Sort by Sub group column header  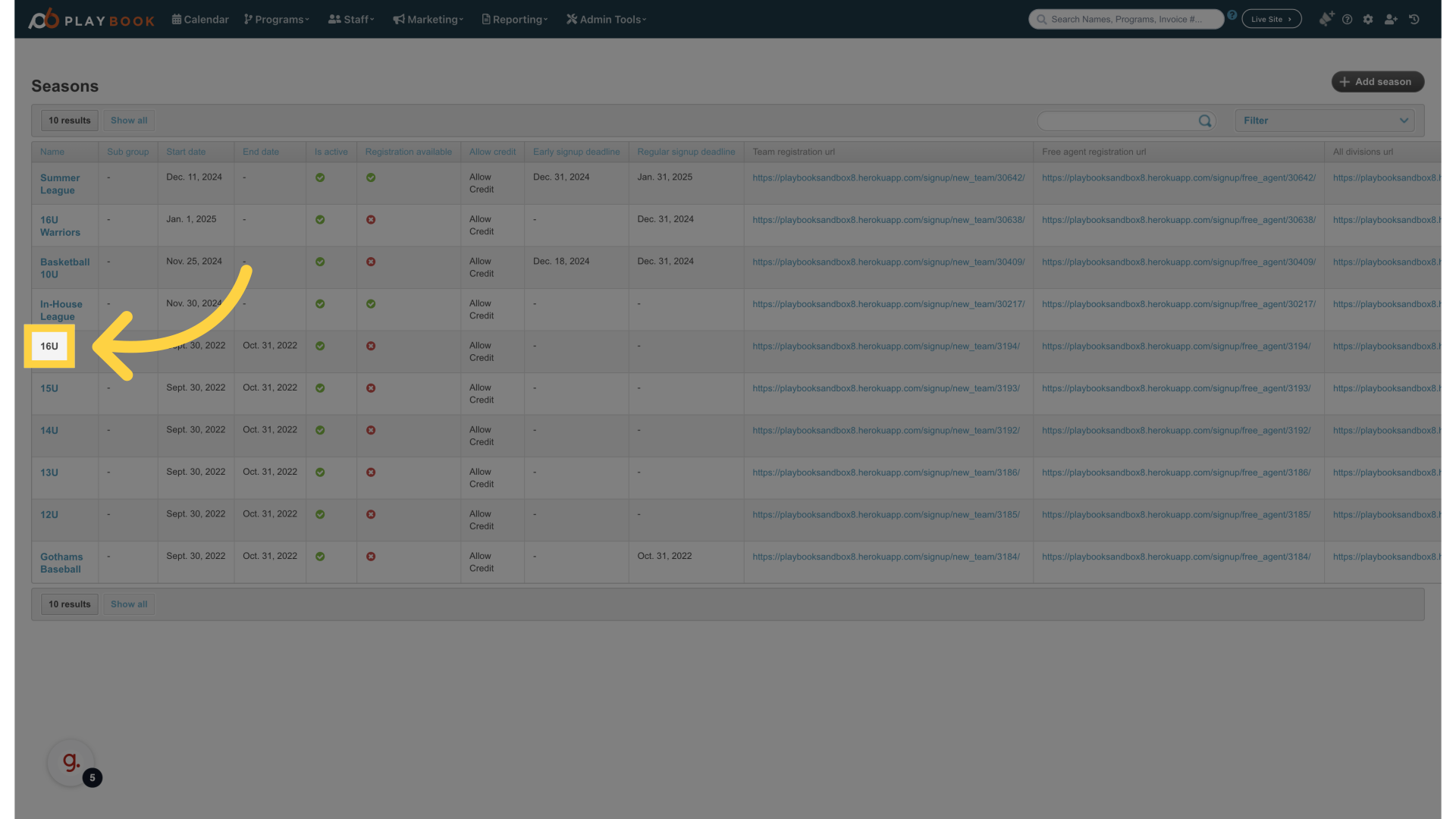(x=128, y=152)
